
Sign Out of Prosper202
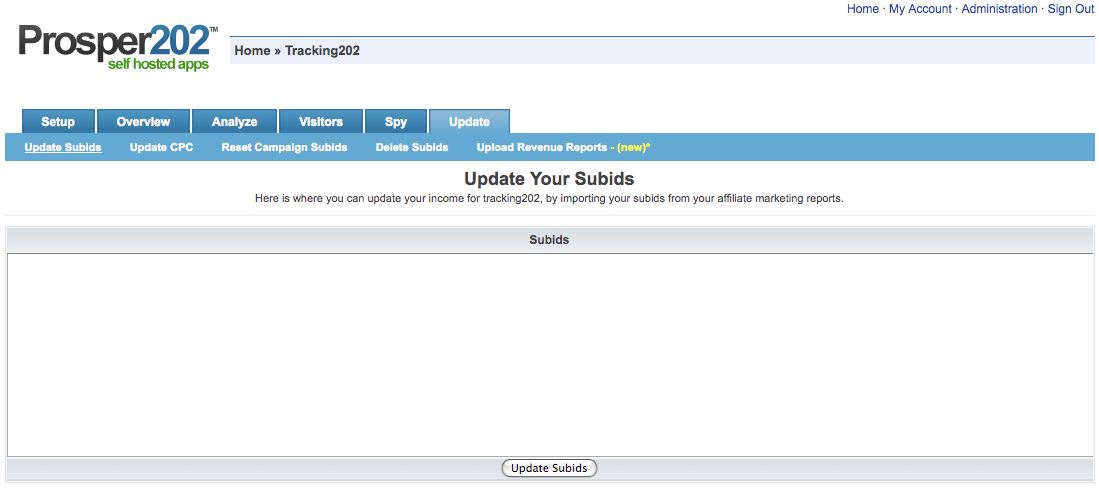1070,9
